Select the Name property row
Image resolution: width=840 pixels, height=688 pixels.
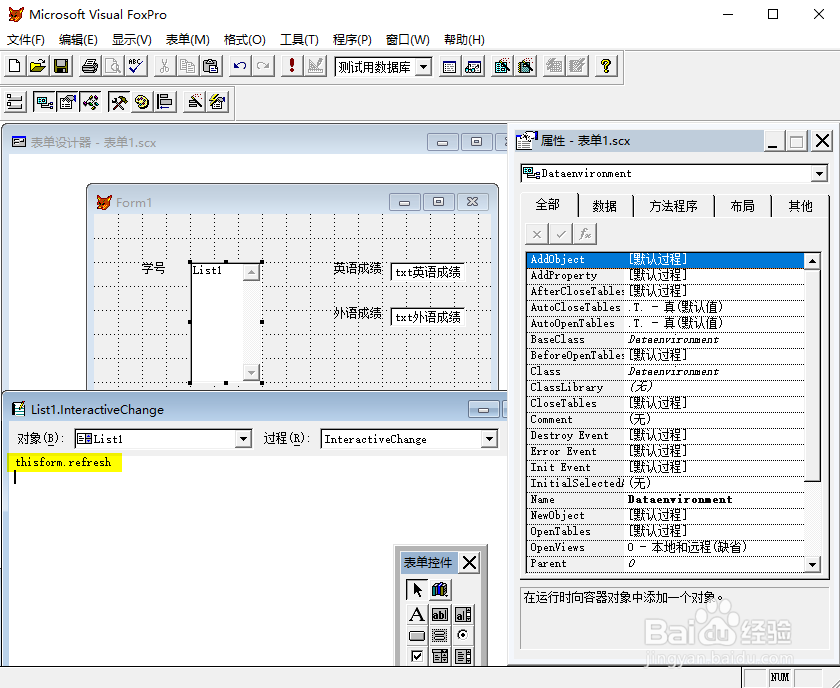[665, 499]
